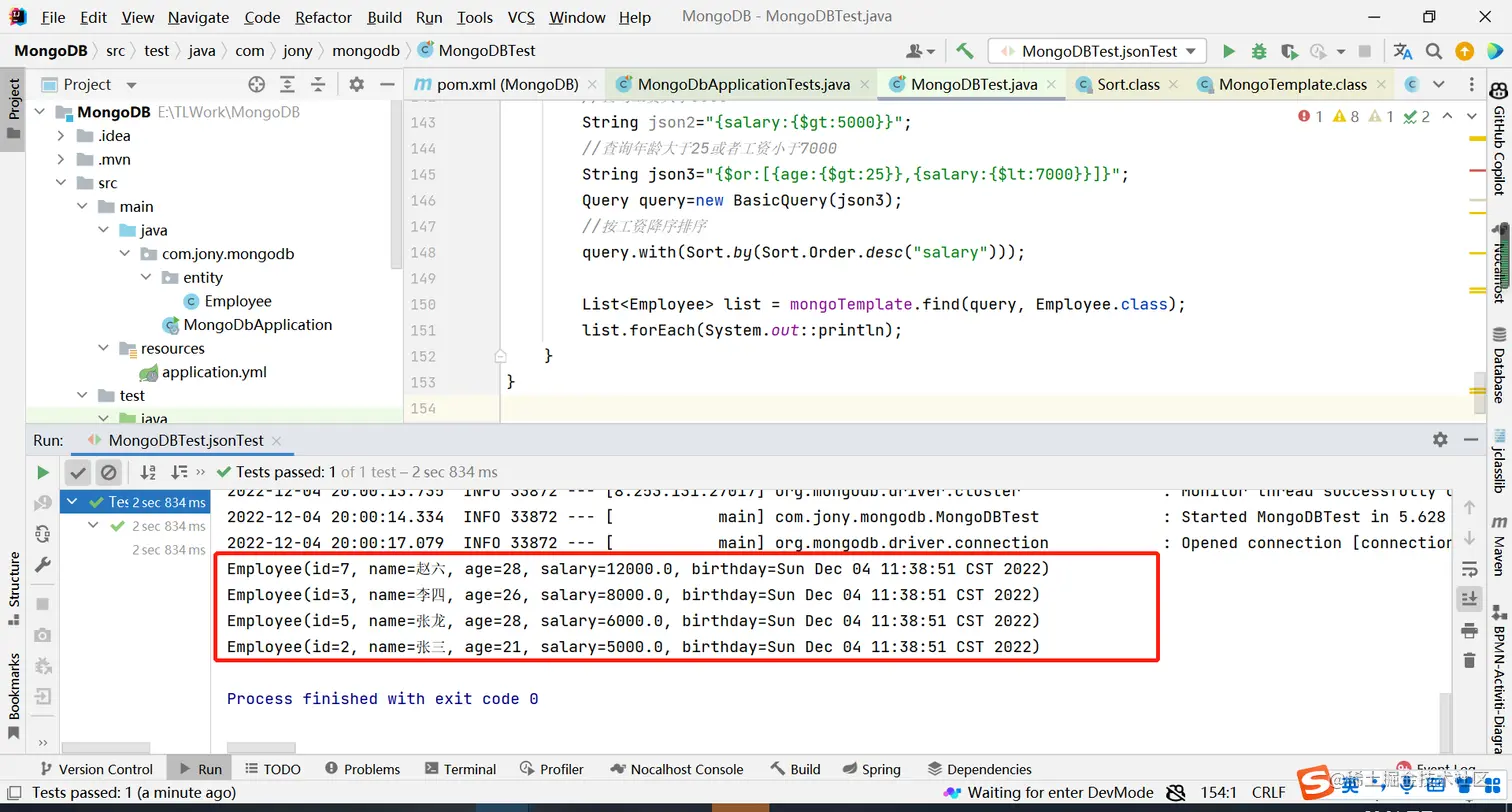Click the console horizontal scrollbar thumb
Screen dimensions: 1512x812
tap(261, 748)
